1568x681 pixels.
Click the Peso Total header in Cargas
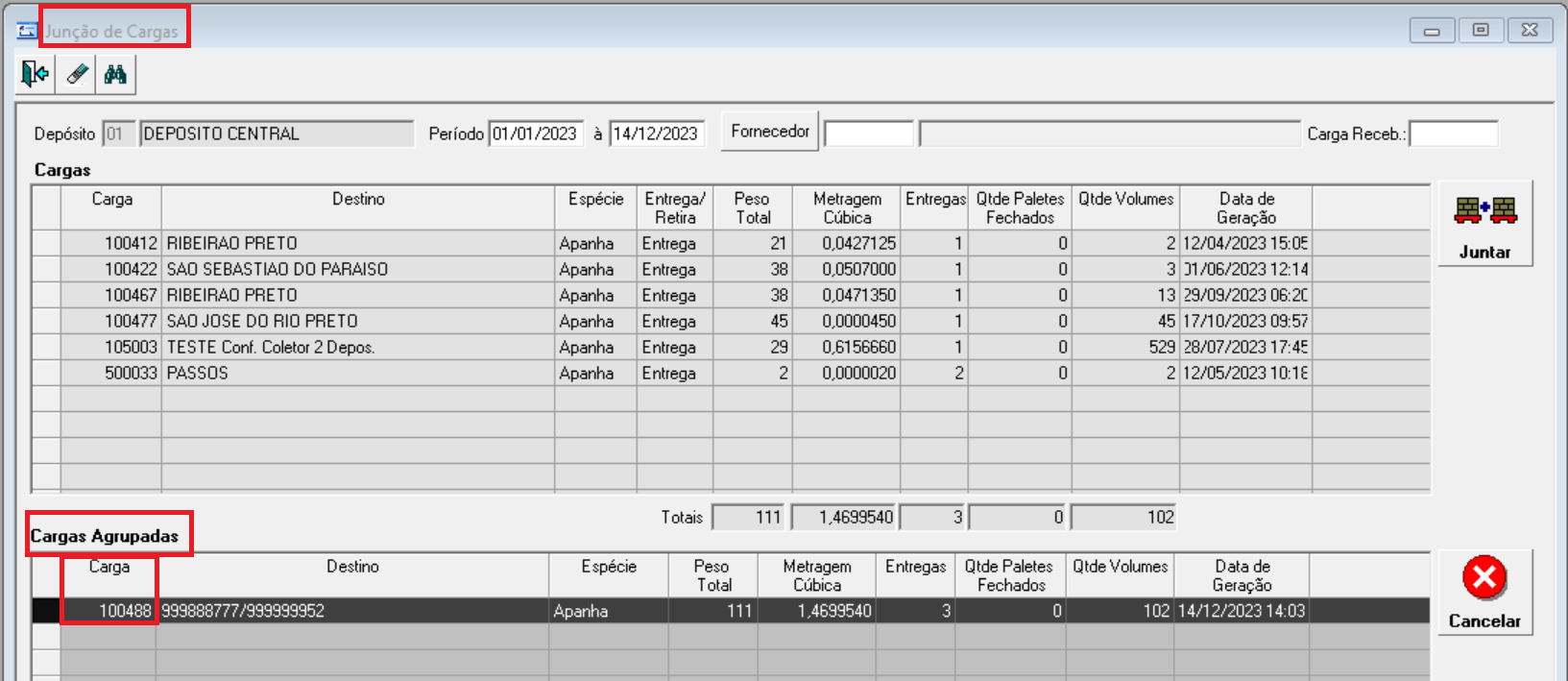tap(752, 207)
